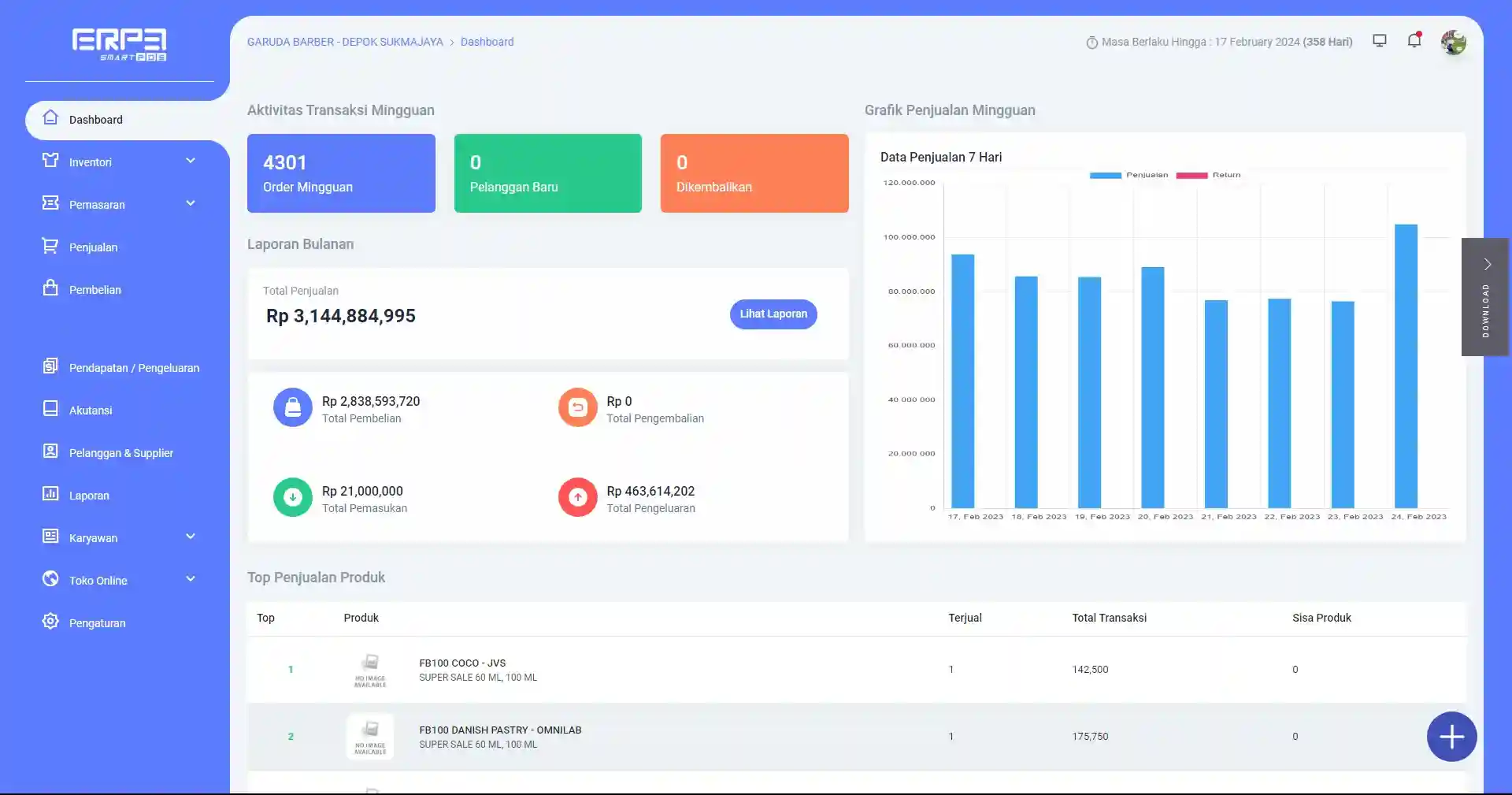1512x795 pixels.
Task: Click the Total Pengembalian return icon
Action: tap(577, 407)
